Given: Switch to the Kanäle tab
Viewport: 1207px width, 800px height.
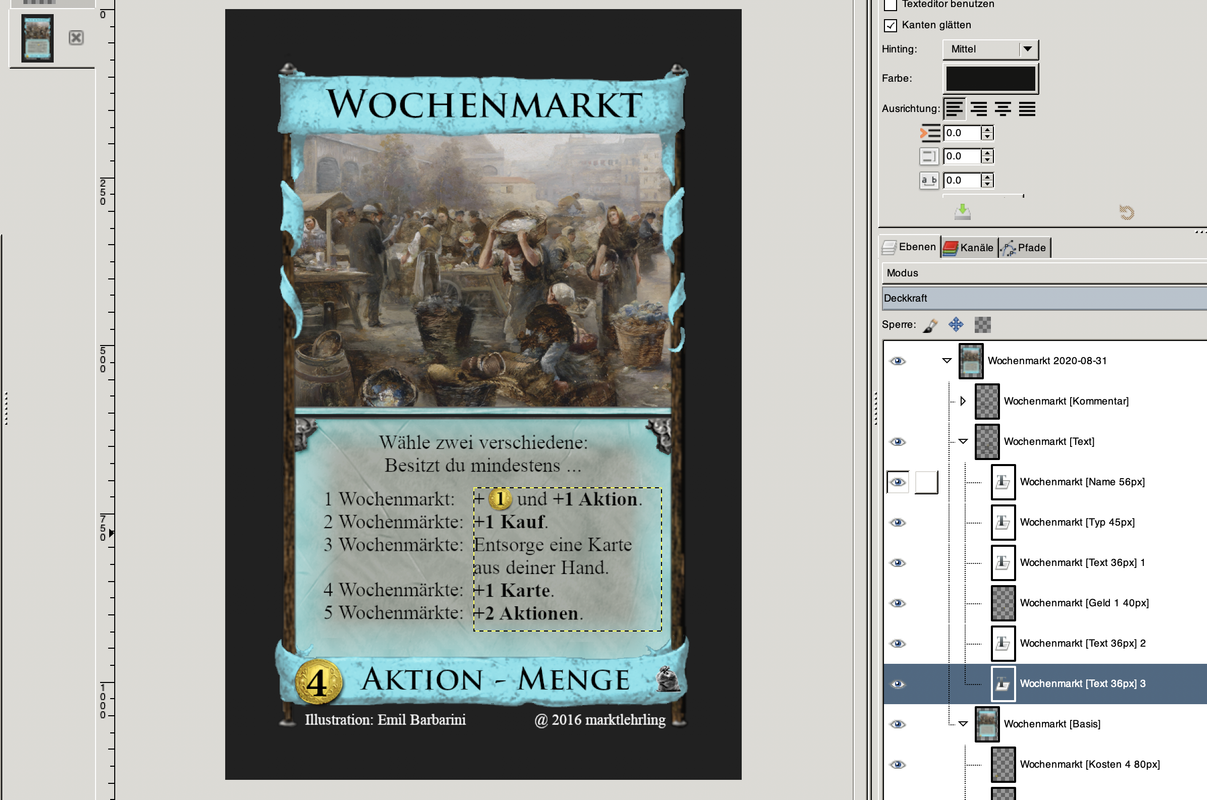Looking at the screenshot, I should pyautogui.click(x=969, y=247).
